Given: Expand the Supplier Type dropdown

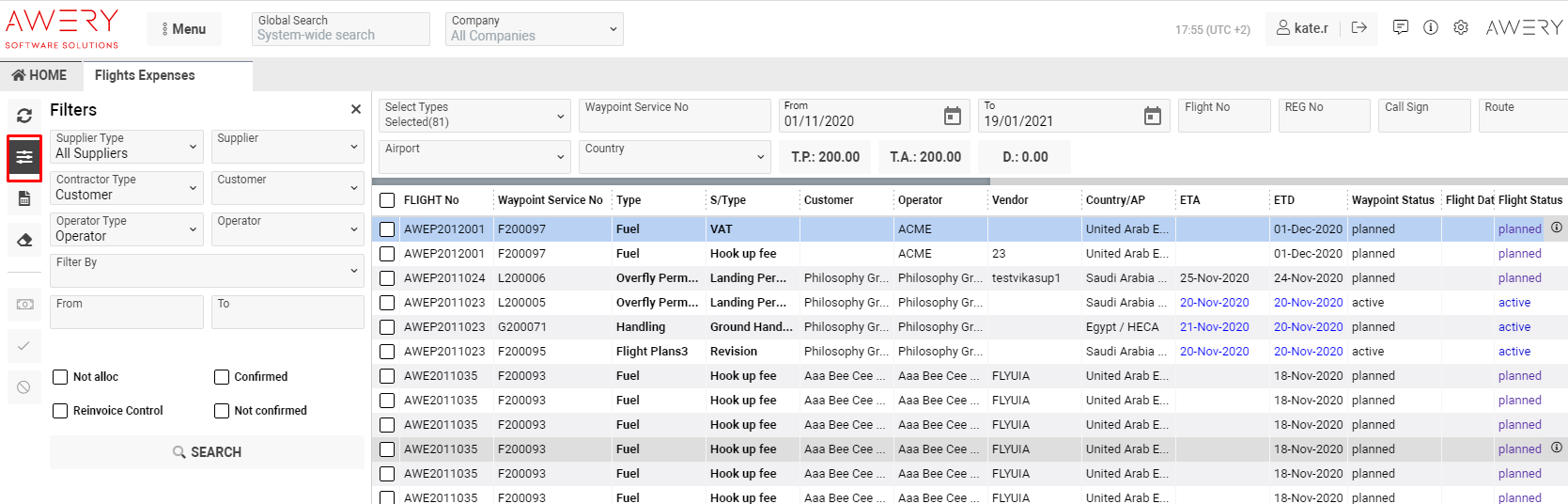Looking at the screenshot, I should pyautogui.click(x=127, y=147).
